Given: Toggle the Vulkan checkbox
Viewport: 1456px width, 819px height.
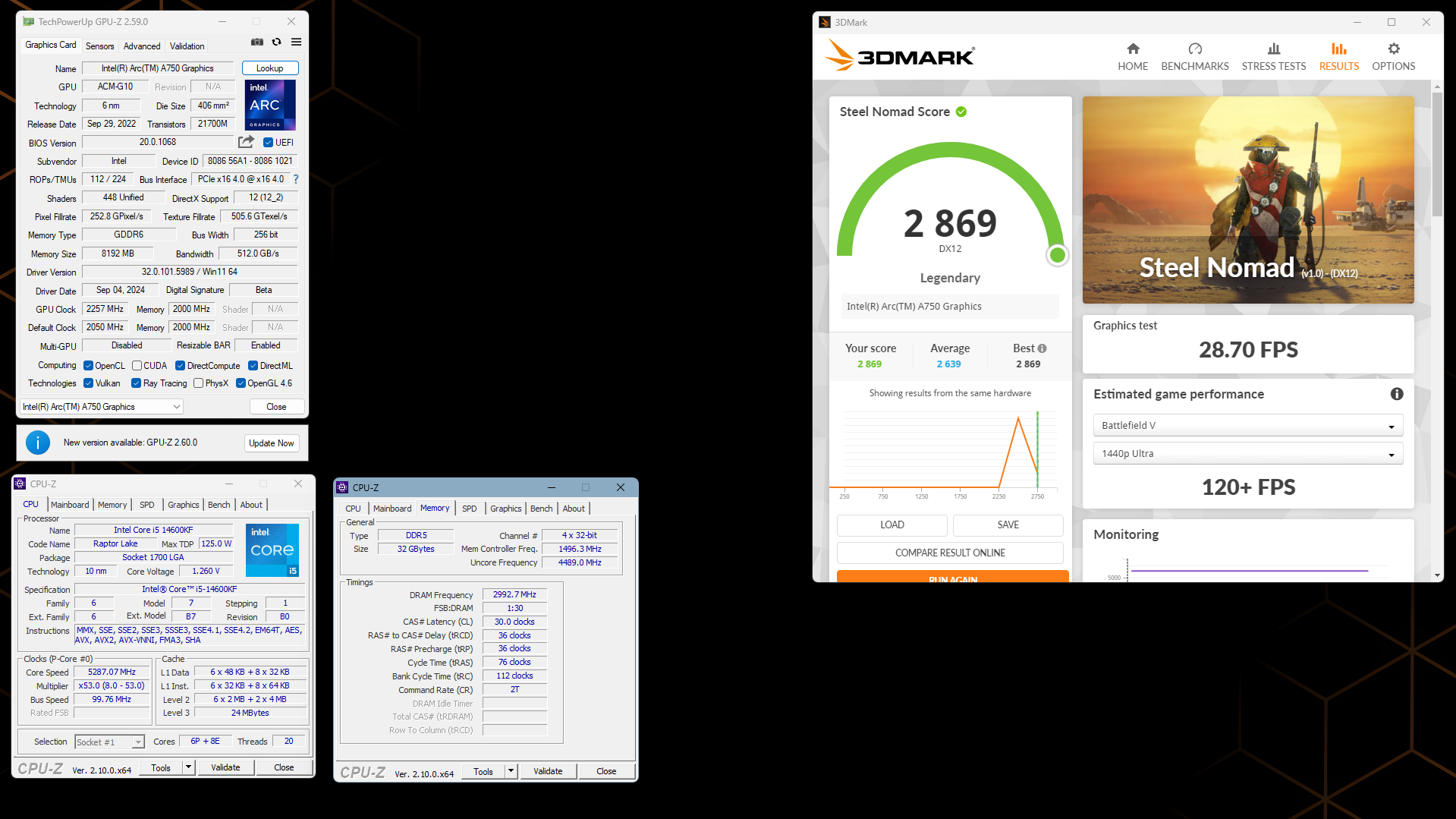Looking at the screenshot, I should pos(88,383).
